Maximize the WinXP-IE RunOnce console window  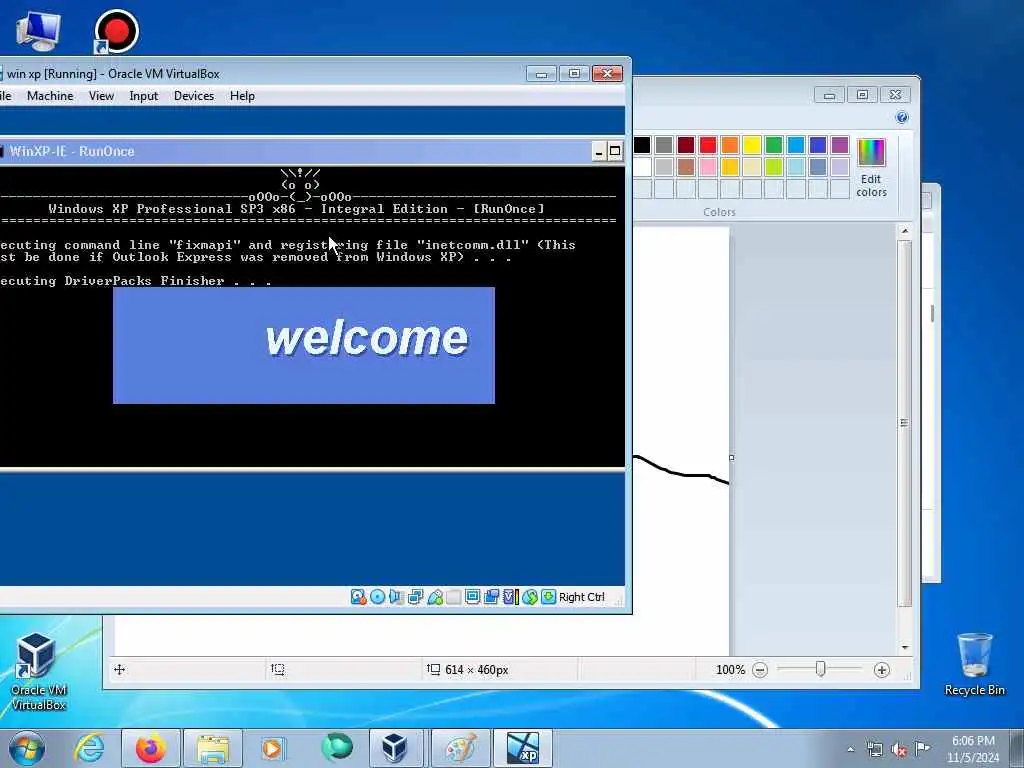(x=615, y=152)
